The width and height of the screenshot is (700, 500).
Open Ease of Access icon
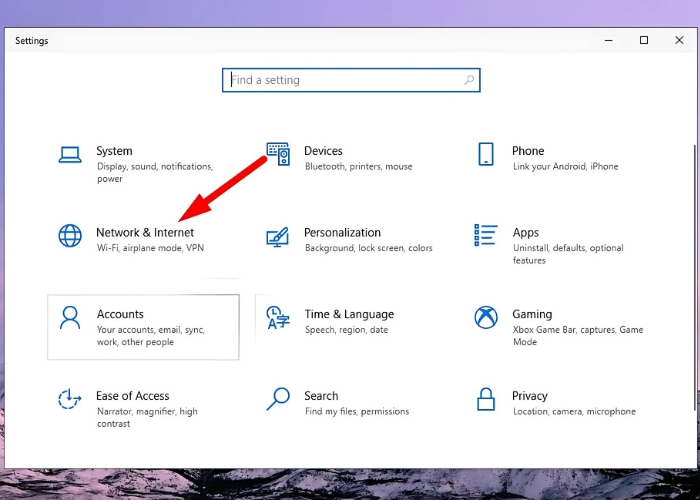[x=70, y=400]
